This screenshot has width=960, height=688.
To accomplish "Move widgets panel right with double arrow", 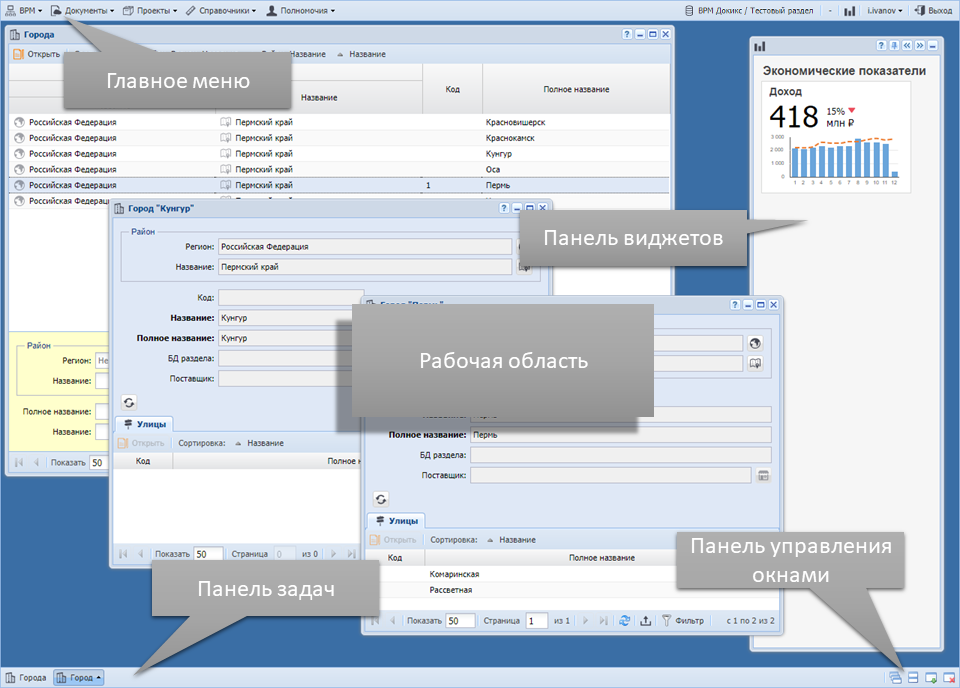I will click(x=920, y=46).
